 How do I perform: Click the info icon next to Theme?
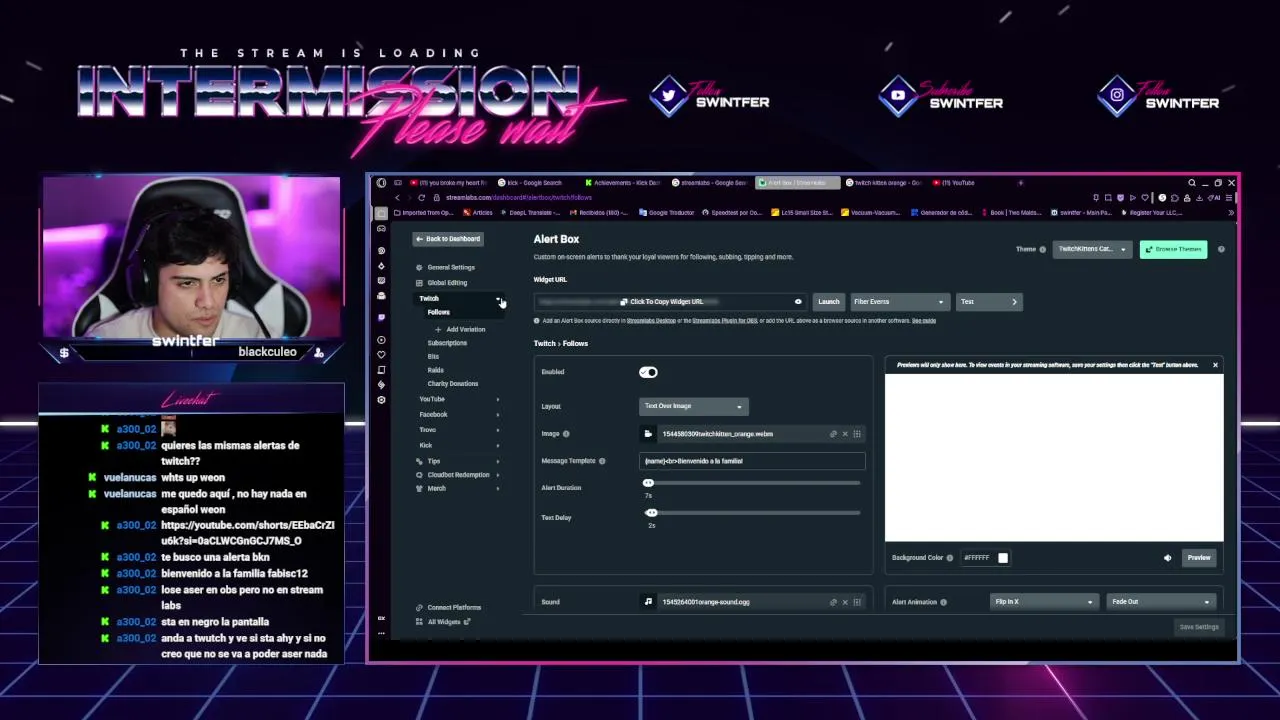(x=1042, y=250)
